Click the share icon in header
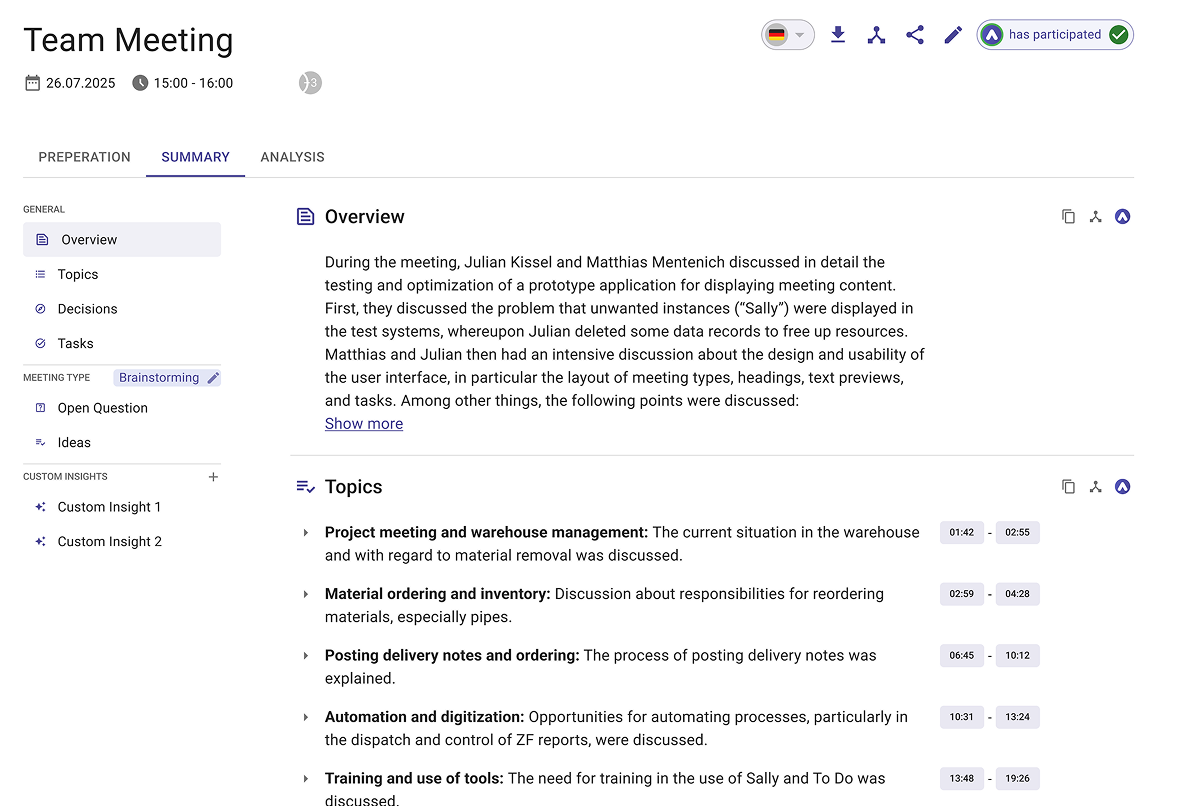 coord(915,35)
